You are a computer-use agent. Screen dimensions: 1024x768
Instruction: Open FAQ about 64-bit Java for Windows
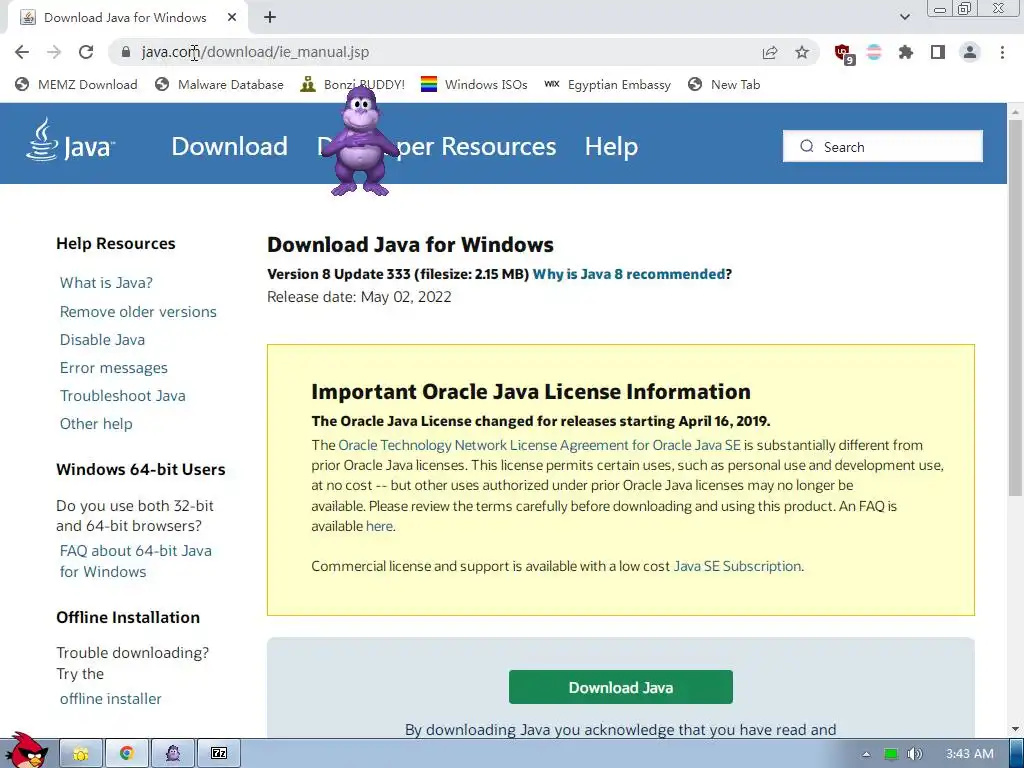coord(136,561)
